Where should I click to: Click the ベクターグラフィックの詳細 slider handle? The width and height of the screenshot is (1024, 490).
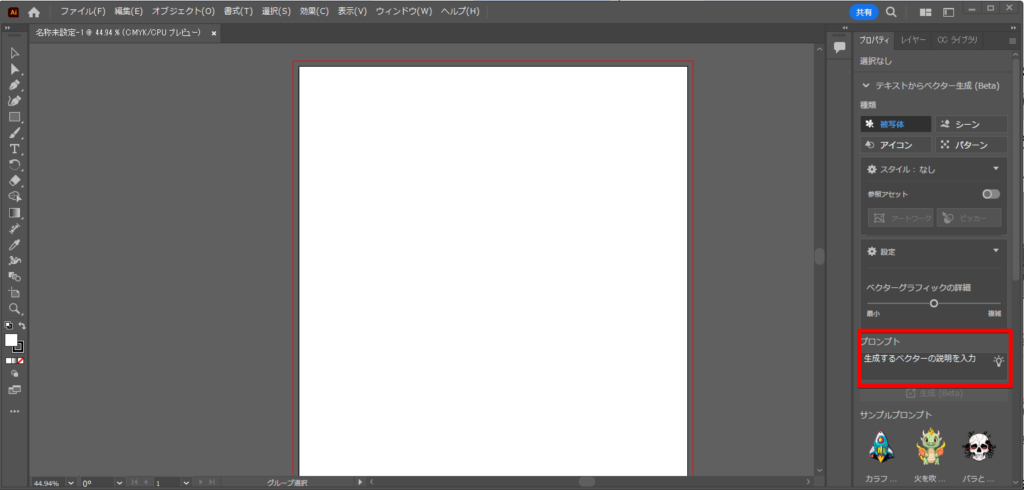tap(934, 303)
